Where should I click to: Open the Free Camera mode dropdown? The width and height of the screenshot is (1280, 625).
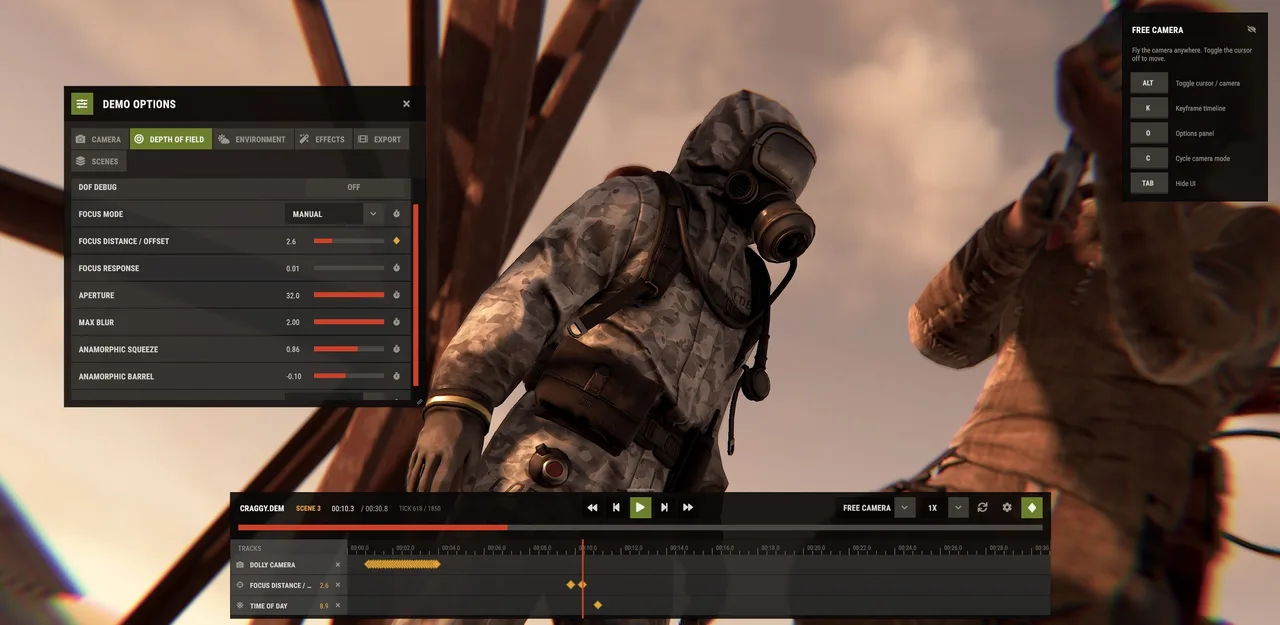point(876,508)
